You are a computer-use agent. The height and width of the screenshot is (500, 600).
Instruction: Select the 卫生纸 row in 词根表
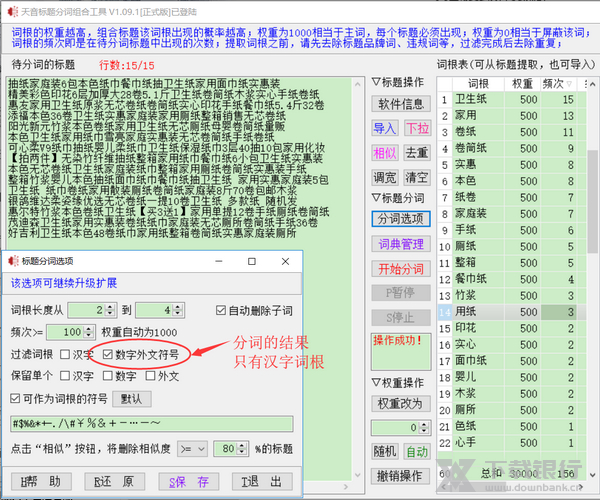point(512,99)
